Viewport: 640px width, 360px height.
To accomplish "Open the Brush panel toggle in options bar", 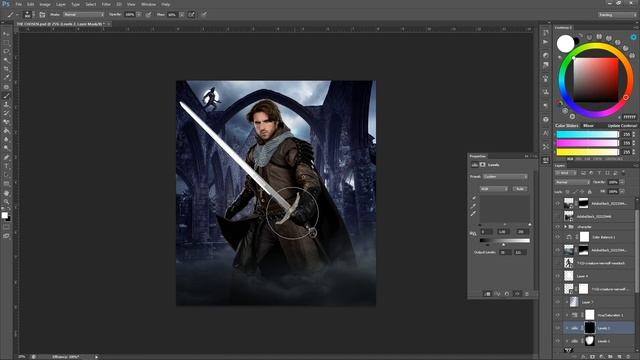I will click(42, 15).
